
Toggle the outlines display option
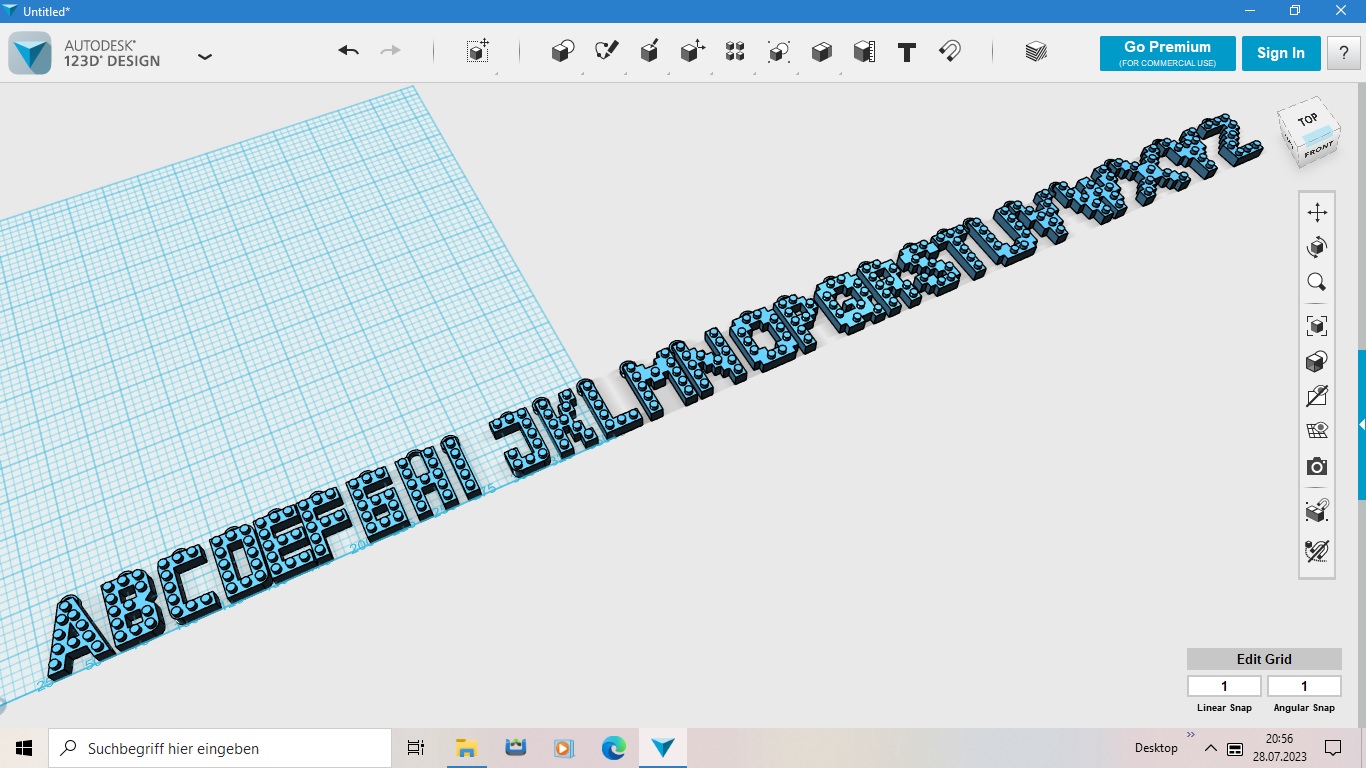(1317, 396)
